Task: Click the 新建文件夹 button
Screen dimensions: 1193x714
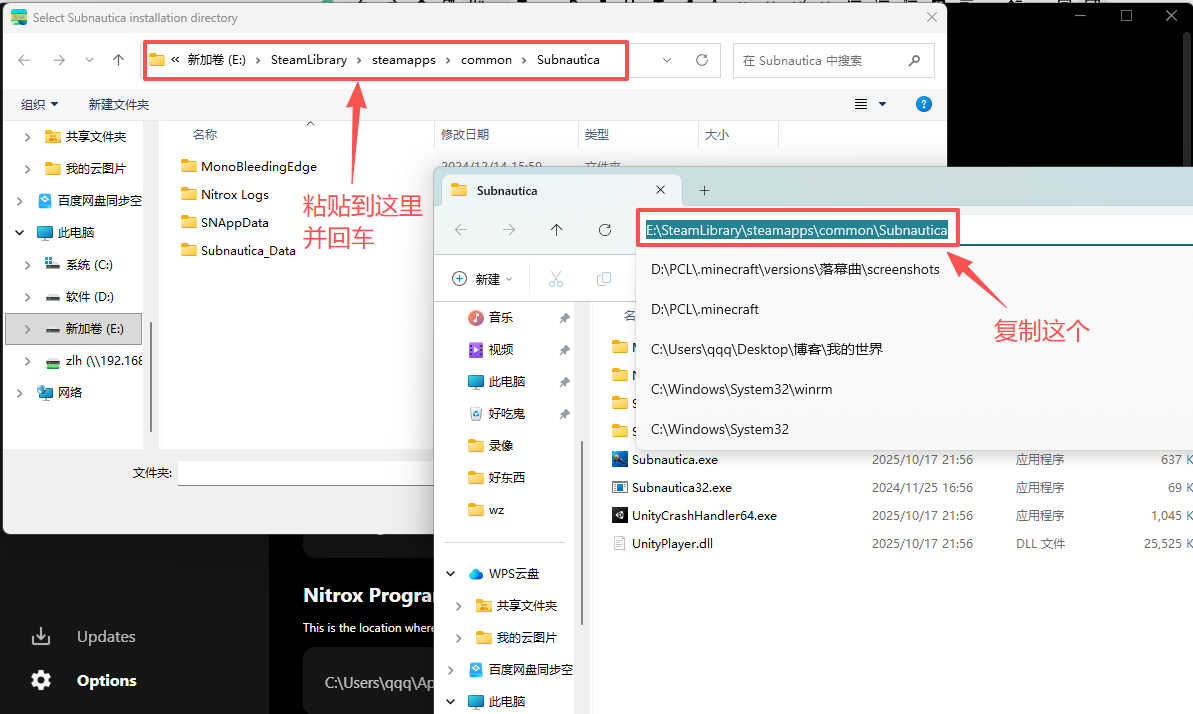Action: [x=118, y=104]
